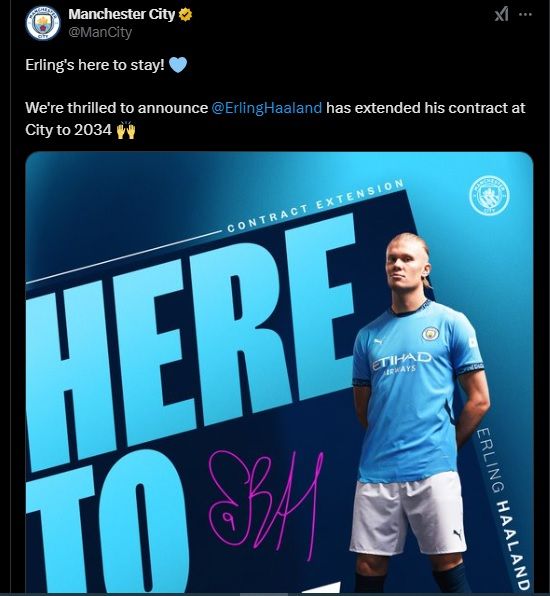Open the @ManCity handle link
Viewport: 550px width, 596px height.
[100, 32]
